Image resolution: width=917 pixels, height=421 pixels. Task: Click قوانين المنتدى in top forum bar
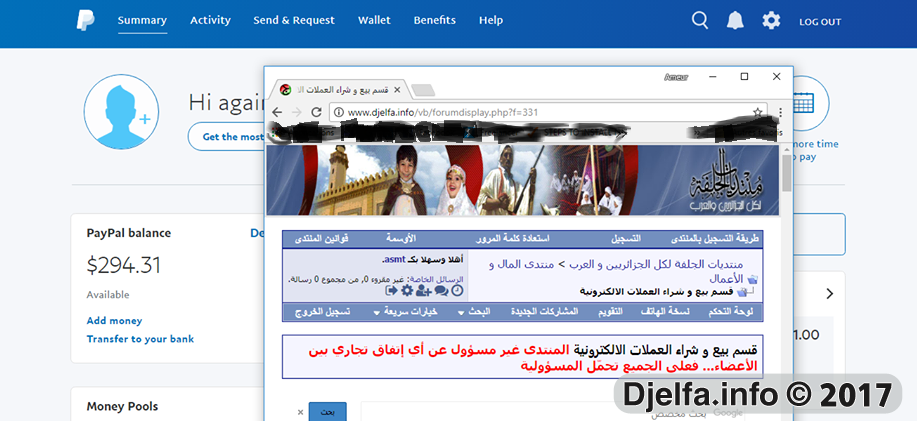[x=321, y=239]
